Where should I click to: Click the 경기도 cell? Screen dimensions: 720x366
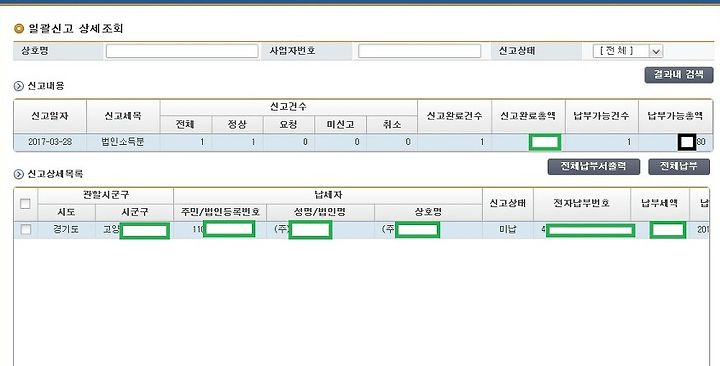[x=66, y=230]
